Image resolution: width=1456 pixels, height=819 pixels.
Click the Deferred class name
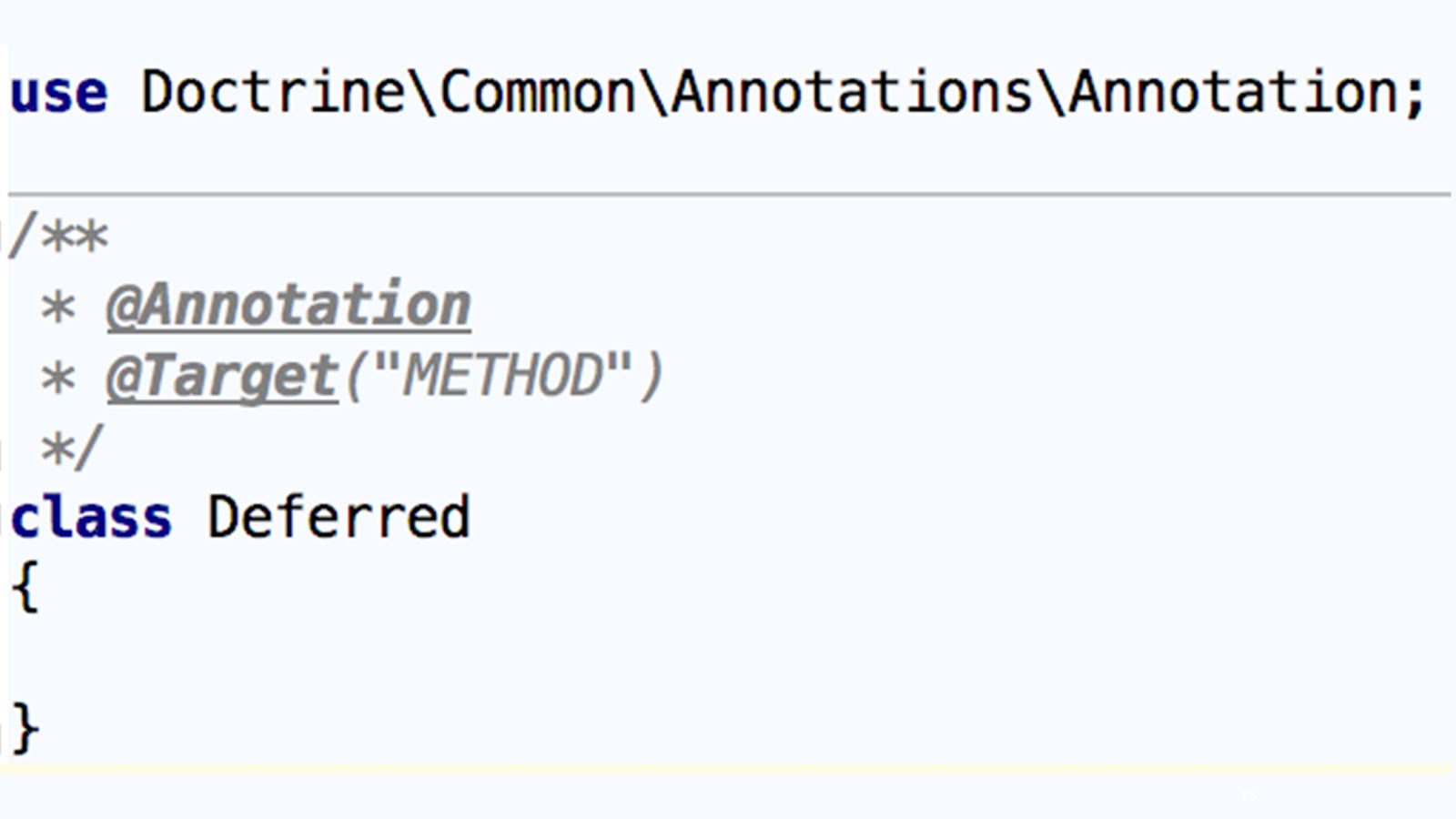point(339,518)
